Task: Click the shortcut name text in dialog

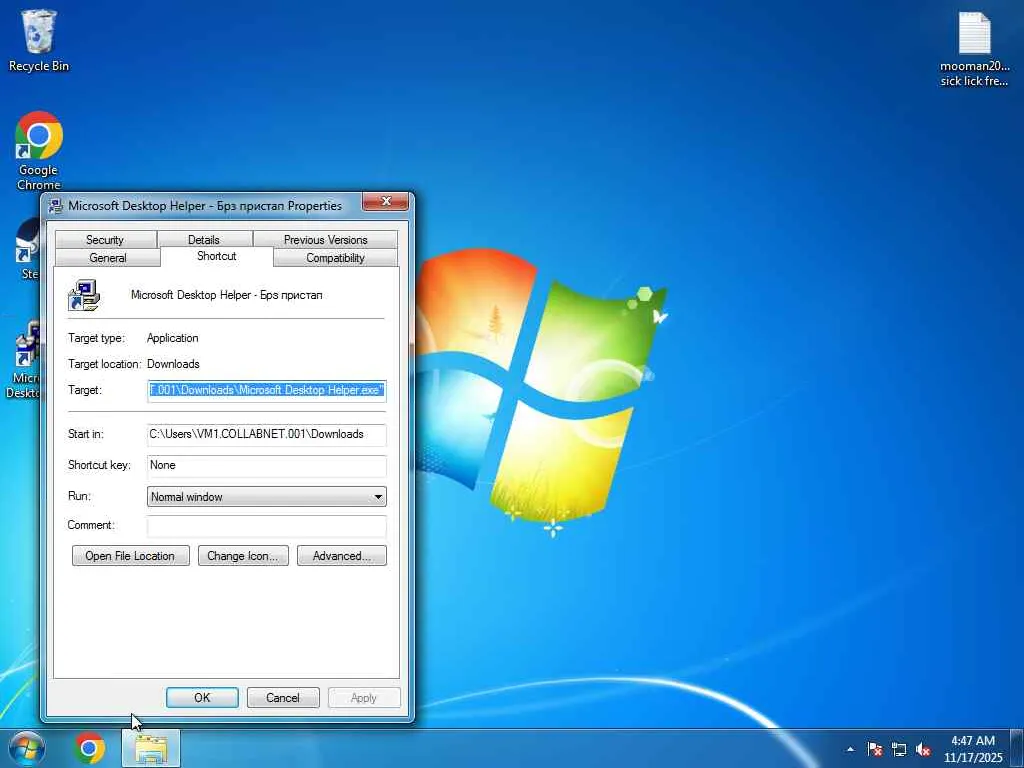Action: tap(227, 295)
